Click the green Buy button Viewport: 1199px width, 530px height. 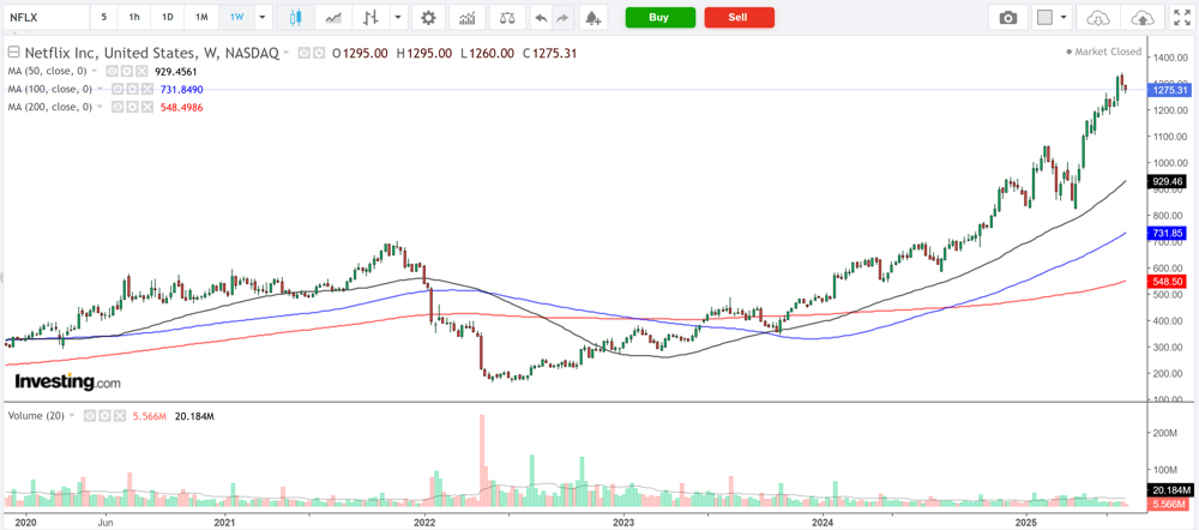[660, 18]
